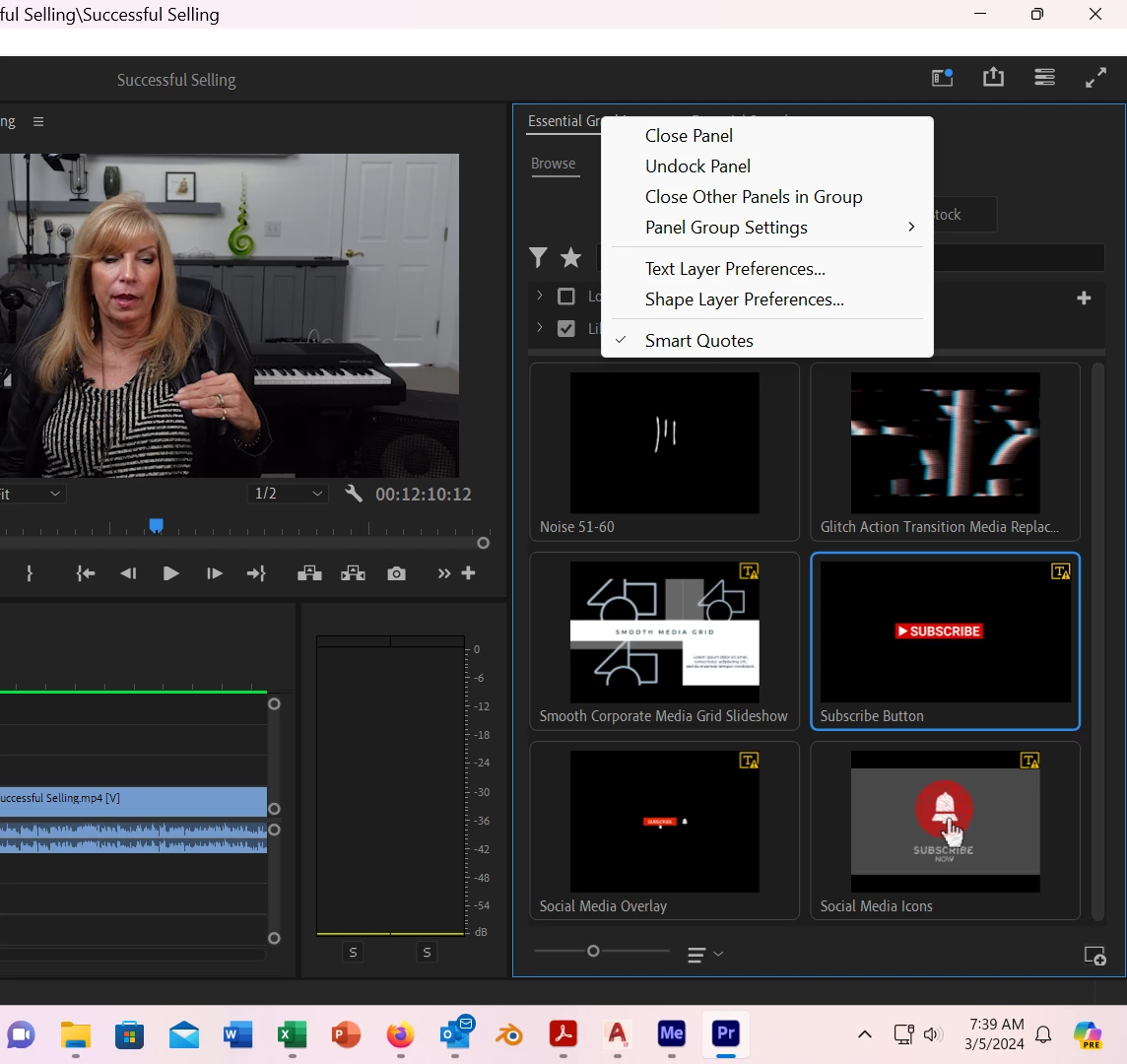Screen dimensions: 1127x1064
Task: Open the Quick Export share icon
Action: point(993,77)
